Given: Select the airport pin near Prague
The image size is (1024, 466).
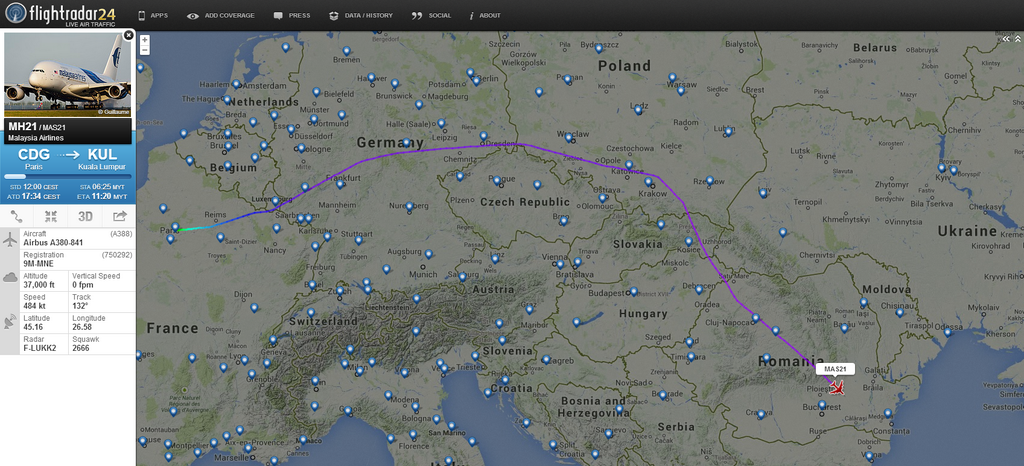Looking at the screenshot, I should tap(497, 180).
